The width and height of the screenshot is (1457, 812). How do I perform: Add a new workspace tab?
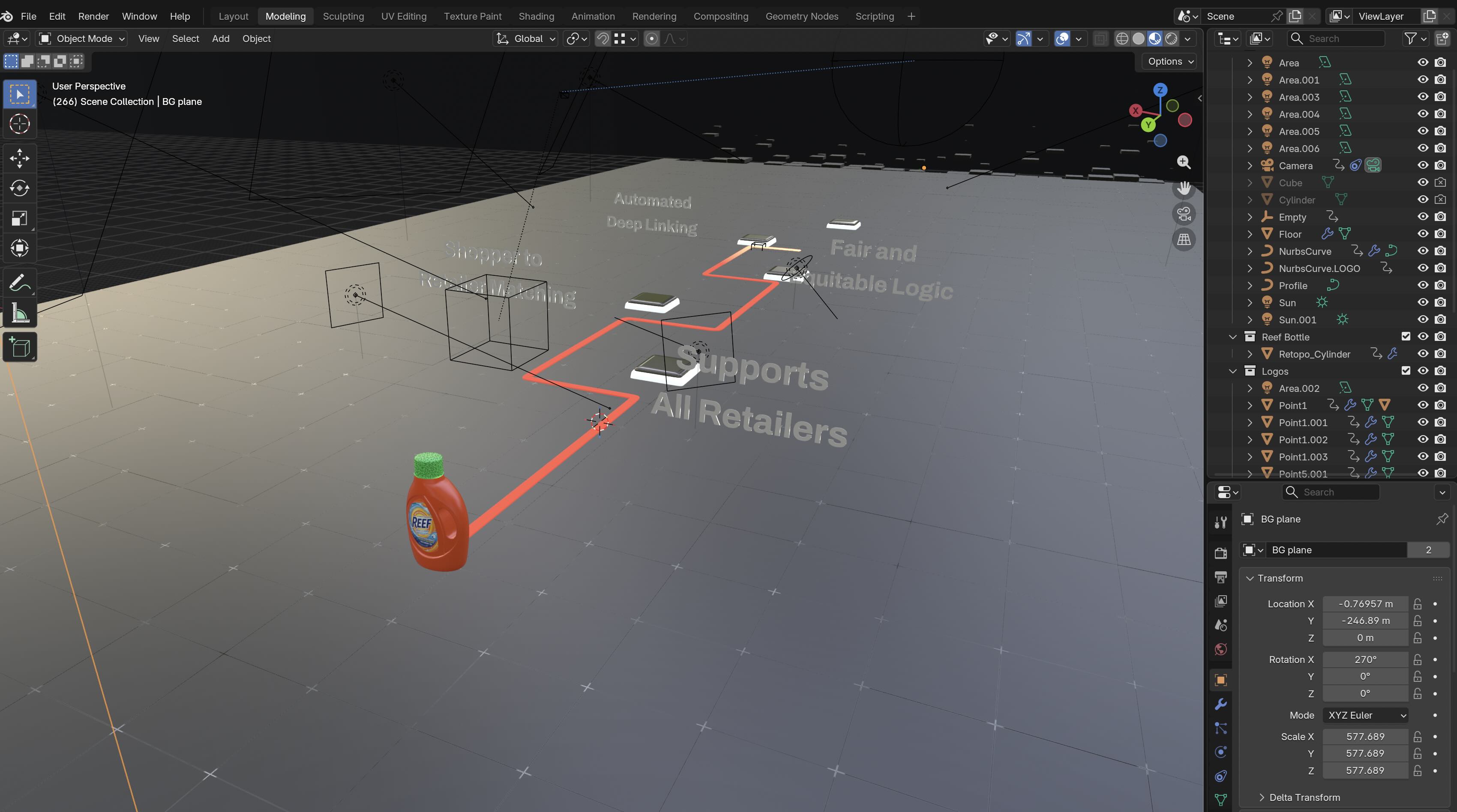[911, 16]
